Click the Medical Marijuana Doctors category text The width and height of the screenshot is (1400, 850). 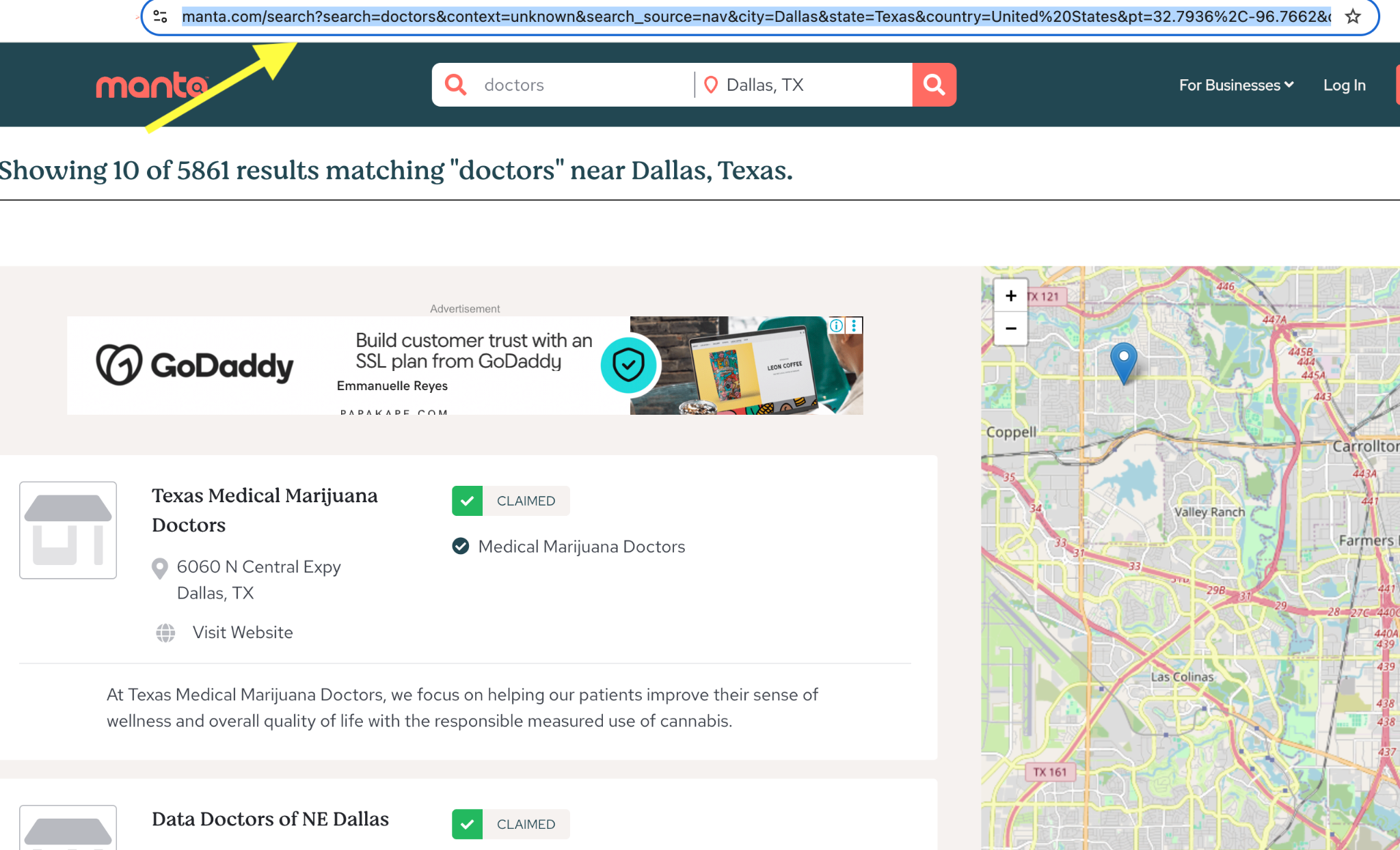click(x=581, y=547)
